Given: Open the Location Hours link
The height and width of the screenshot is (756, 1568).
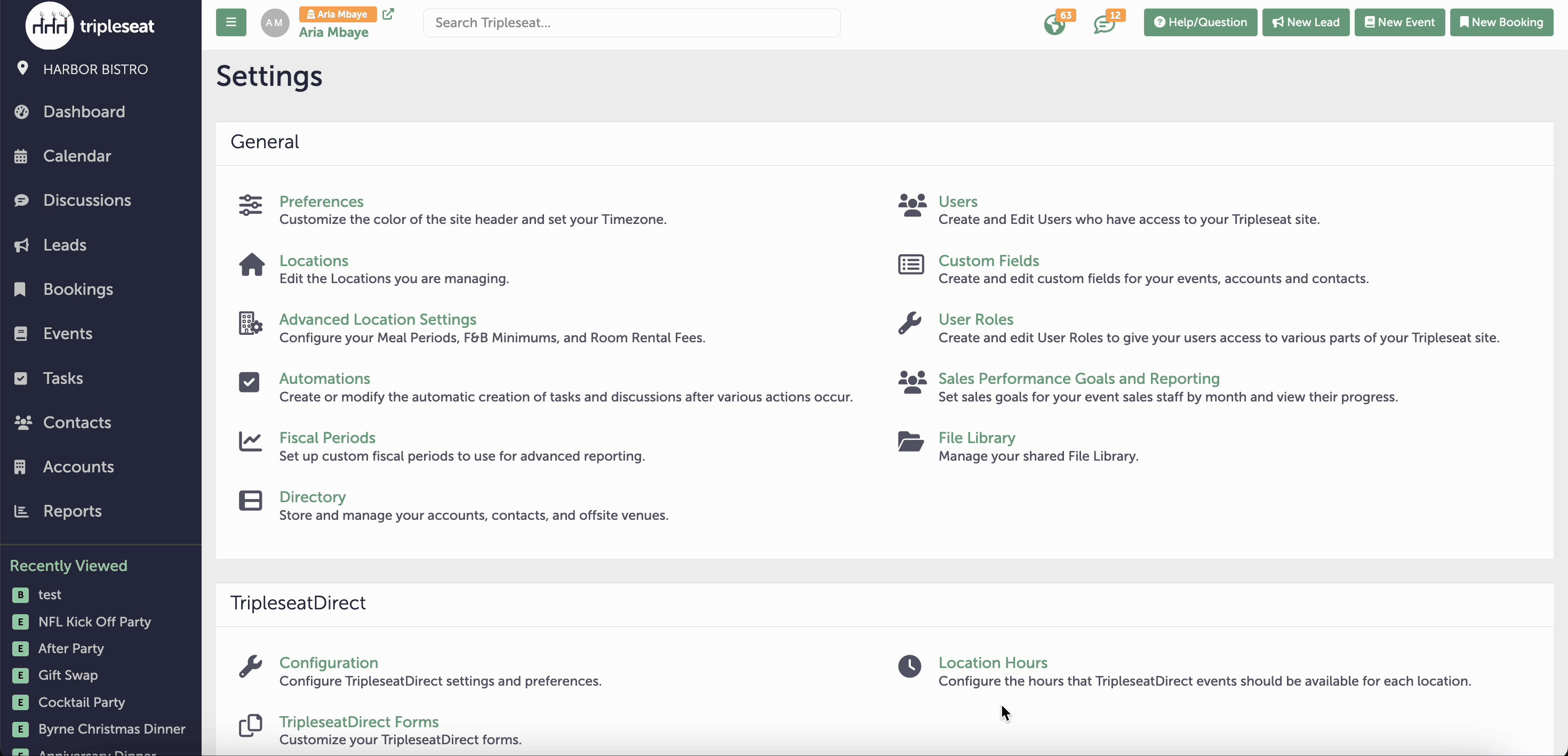Looking at the screenshot, I should (x=993, y=663).
